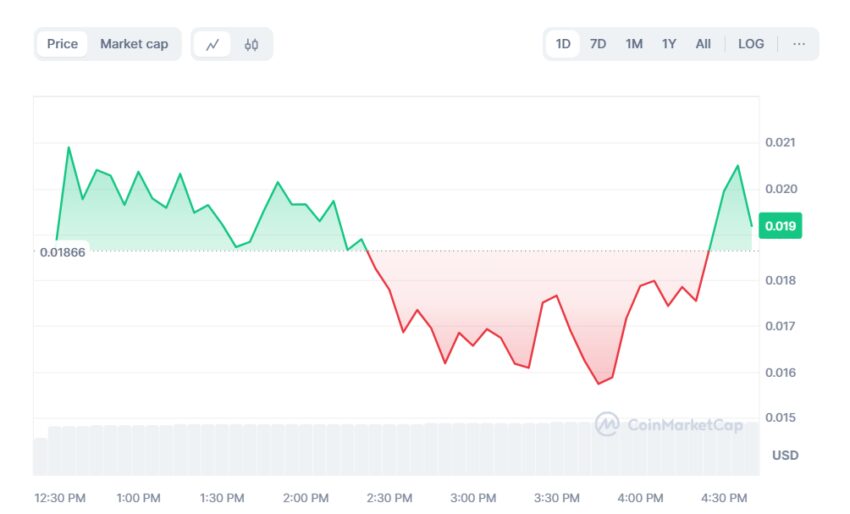The image size is (850, 514).
Task: Select the 1D time range
Action: click(563, 44)
